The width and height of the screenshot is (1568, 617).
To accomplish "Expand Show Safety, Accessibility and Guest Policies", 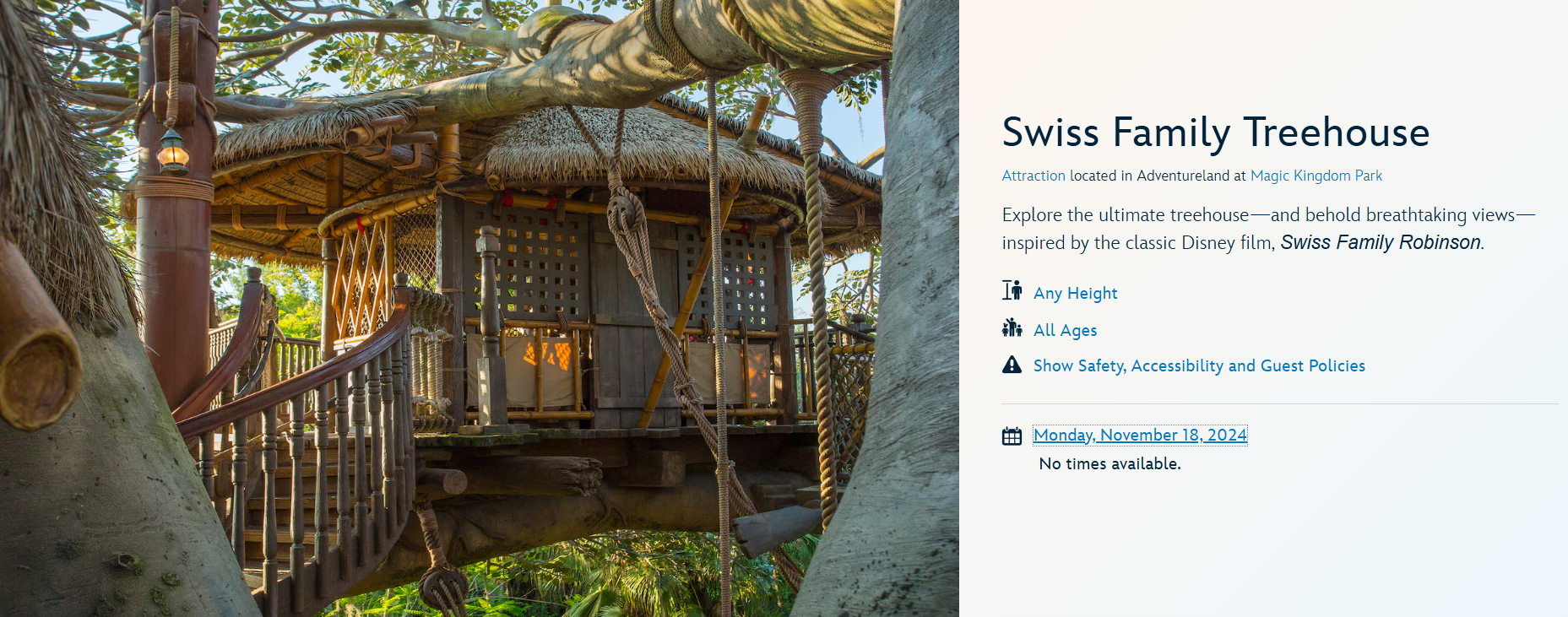I will click(1199, 365).
